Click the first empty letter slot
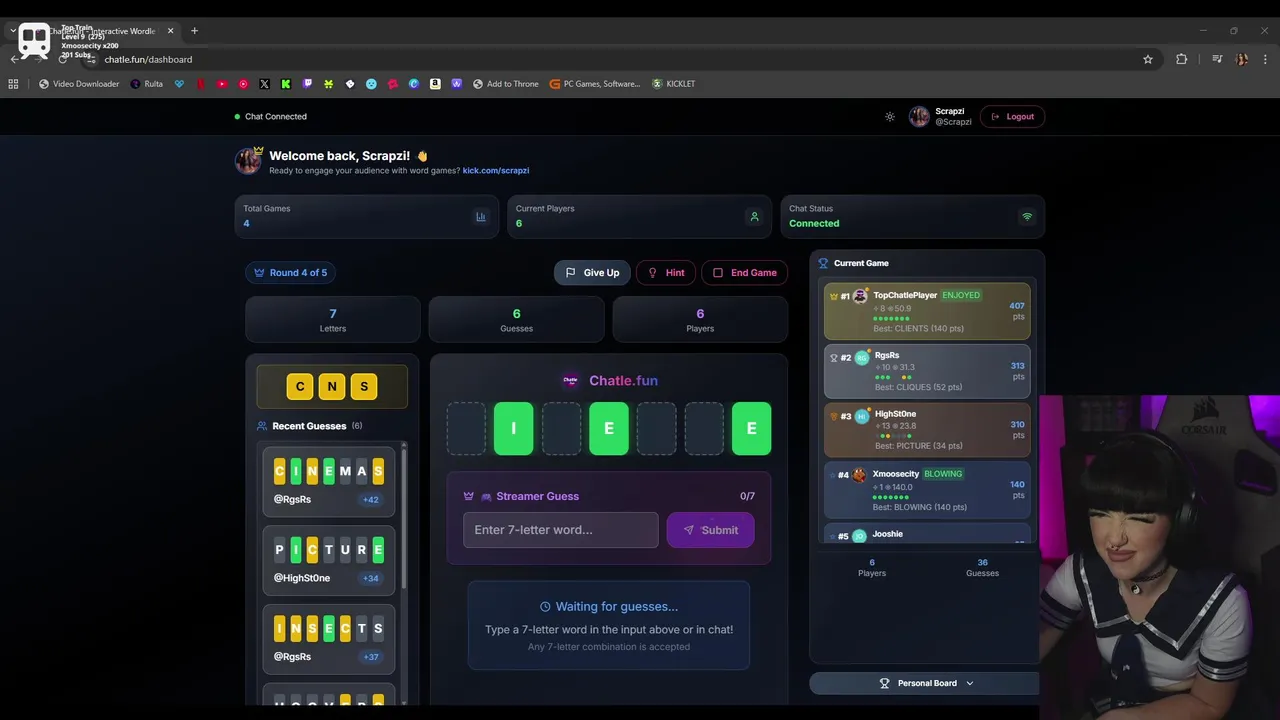This screenshot has height=720, width=1280. (466, 428)
